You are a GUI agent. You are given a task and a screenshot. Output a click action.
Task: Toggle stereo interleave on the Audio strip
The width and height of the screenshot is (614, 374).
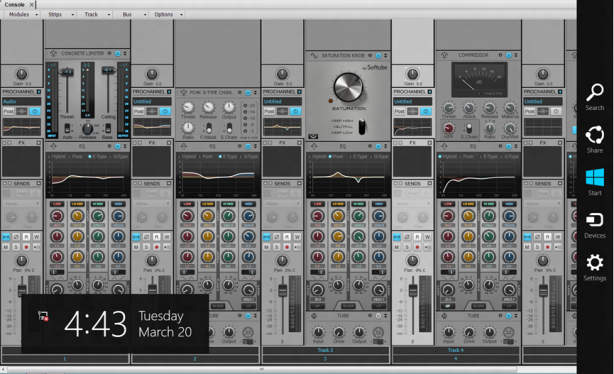6,237
